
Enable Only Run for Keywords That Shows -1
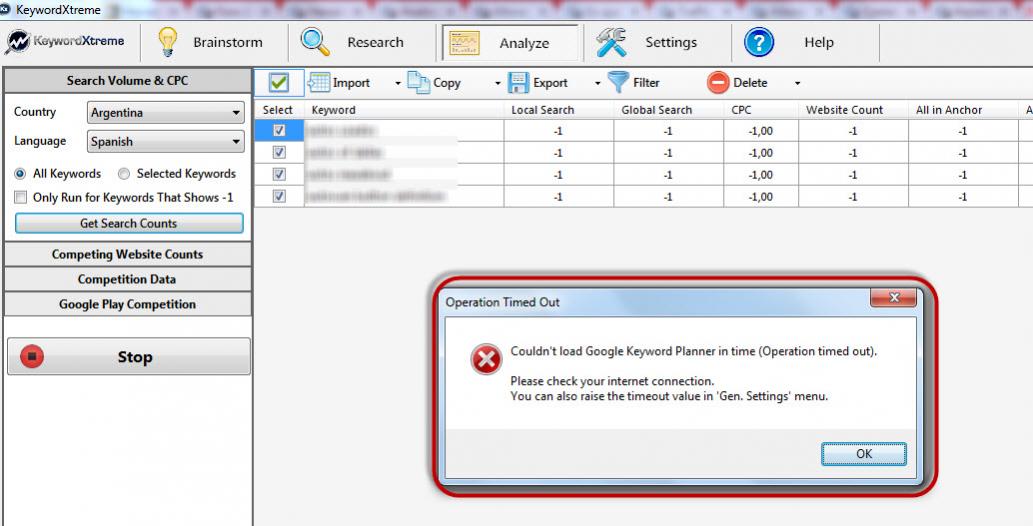click(21, 198)
